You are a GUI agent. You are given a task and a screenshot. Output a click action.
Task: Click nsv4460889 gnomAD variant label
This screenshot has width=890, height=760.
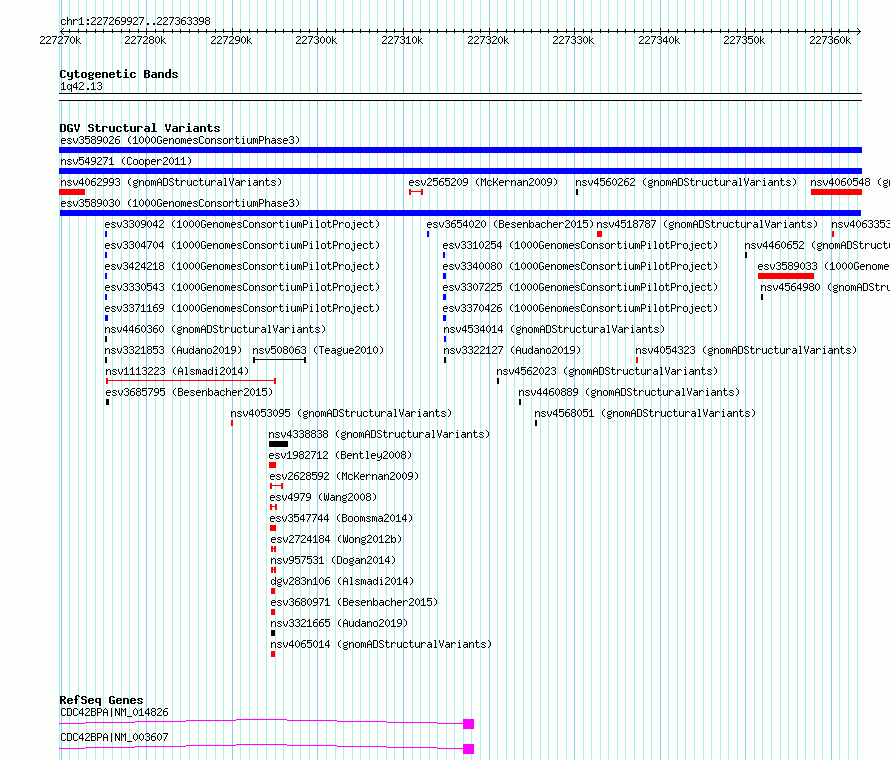(629, 392)
